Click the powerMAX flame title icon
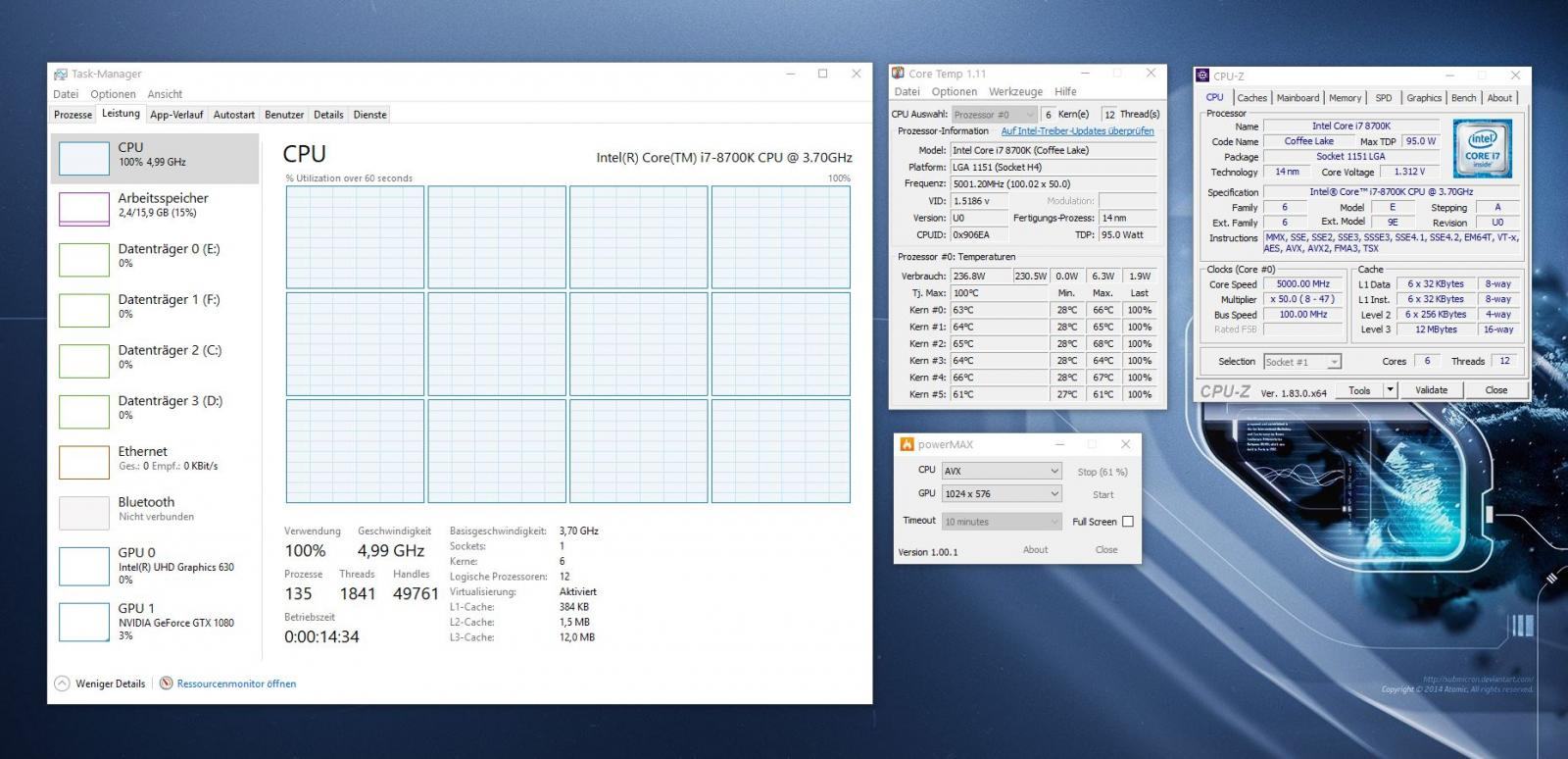 (x=907, y=444)
